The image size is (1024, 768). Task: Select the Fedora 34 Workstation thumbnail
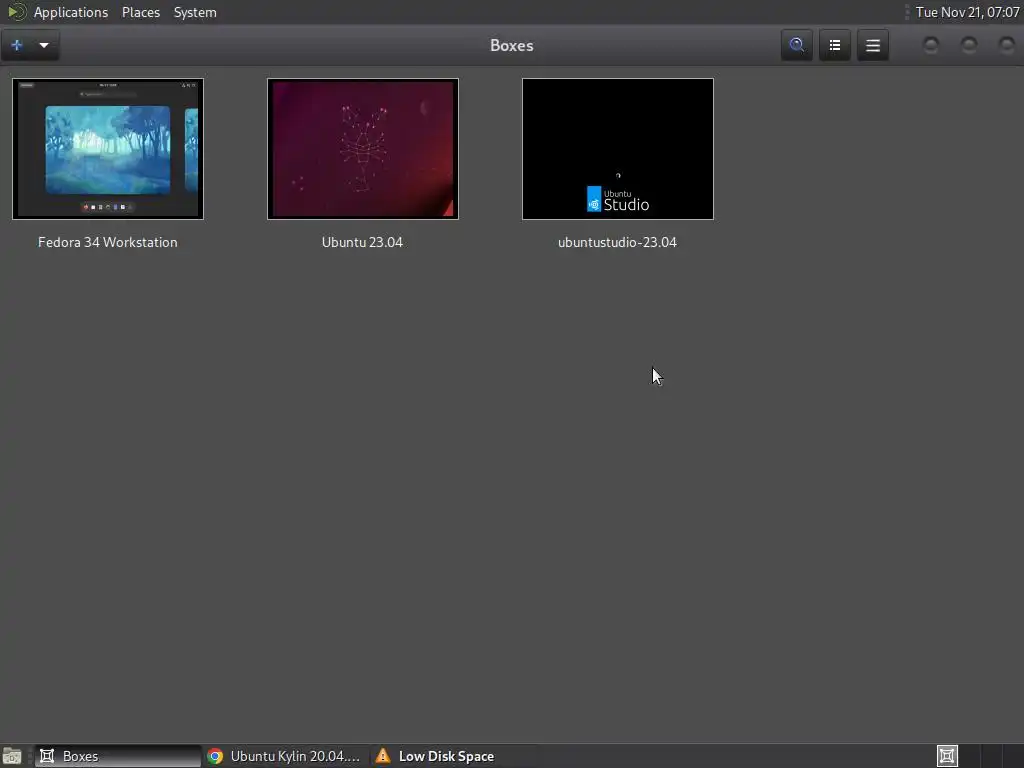[x=108, y=149]
